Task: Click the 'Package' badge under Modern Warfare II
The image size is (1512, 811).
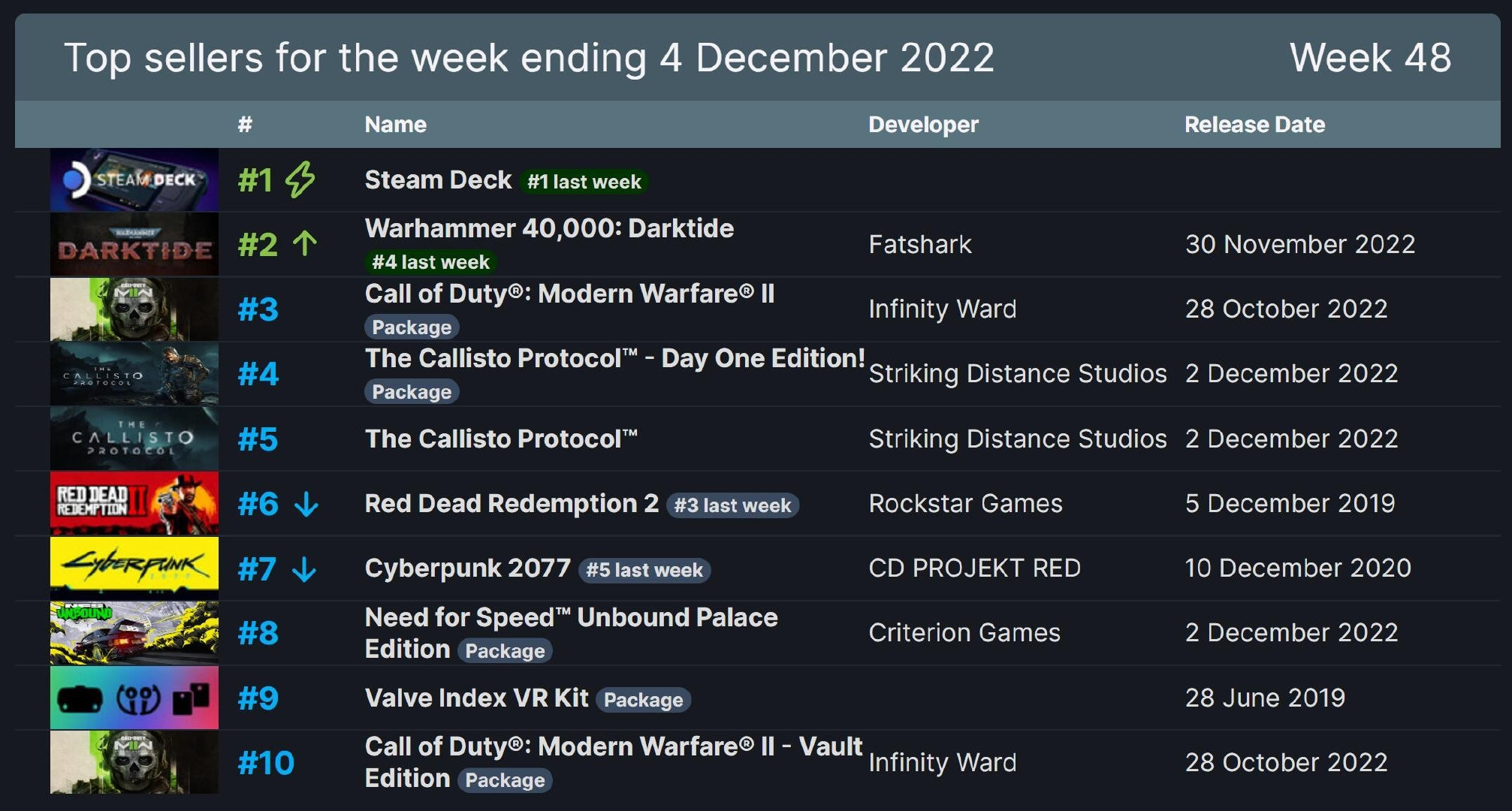Action: [412, 327]
